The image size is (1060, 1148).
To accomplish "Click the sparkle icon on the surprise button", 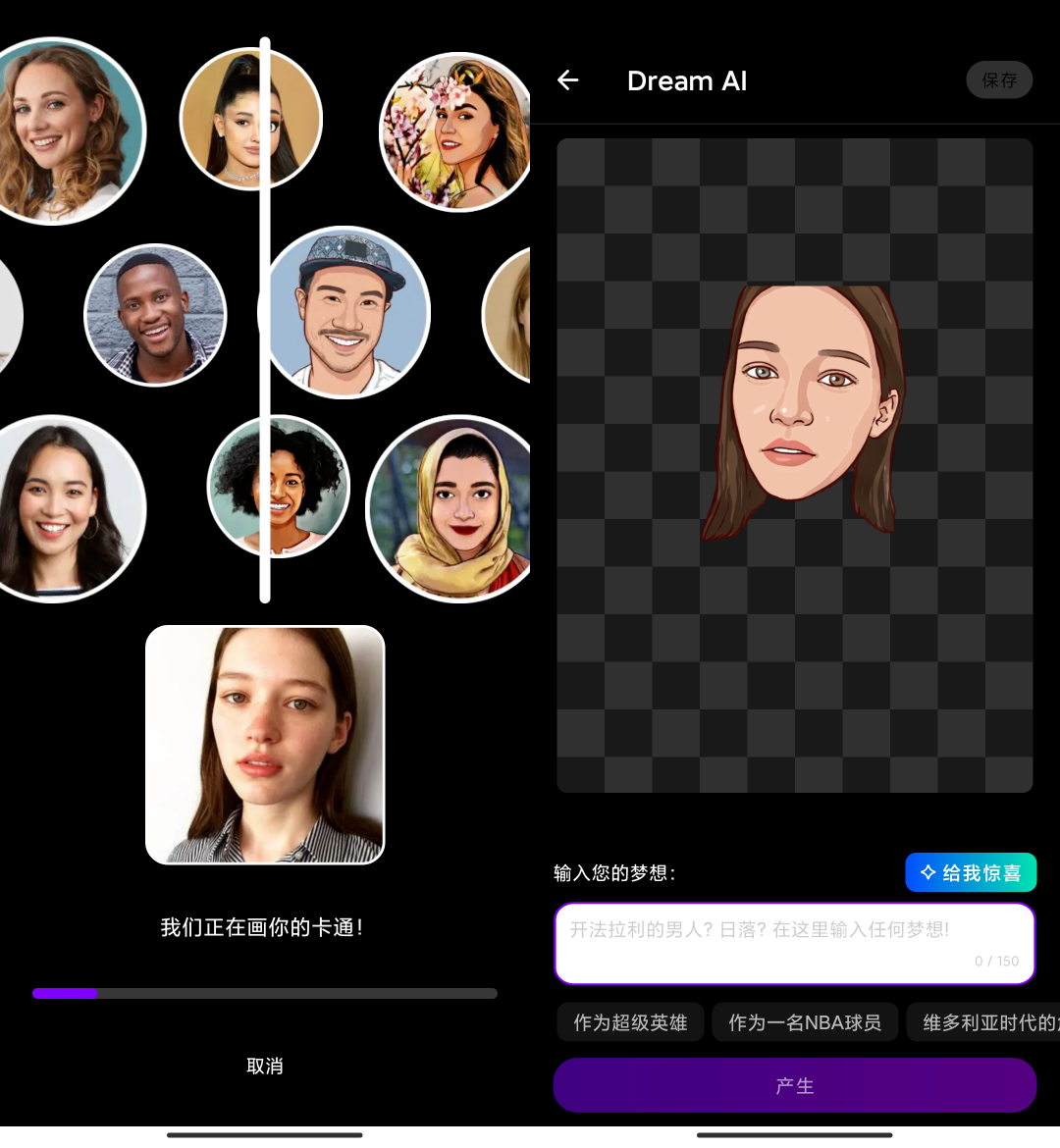I will [926, 872].
